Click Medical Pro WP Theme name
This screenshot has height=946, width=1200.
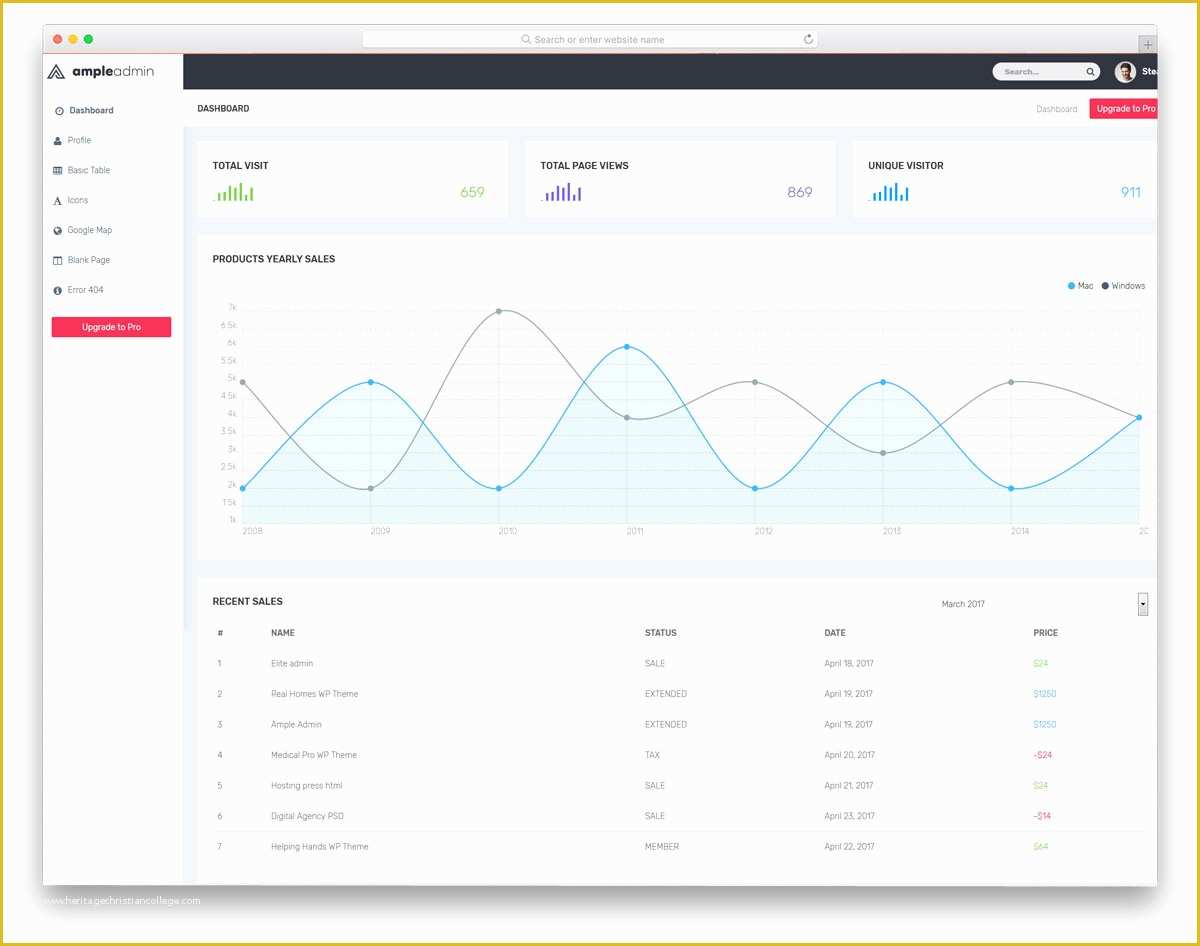click(x=314, y=755)
